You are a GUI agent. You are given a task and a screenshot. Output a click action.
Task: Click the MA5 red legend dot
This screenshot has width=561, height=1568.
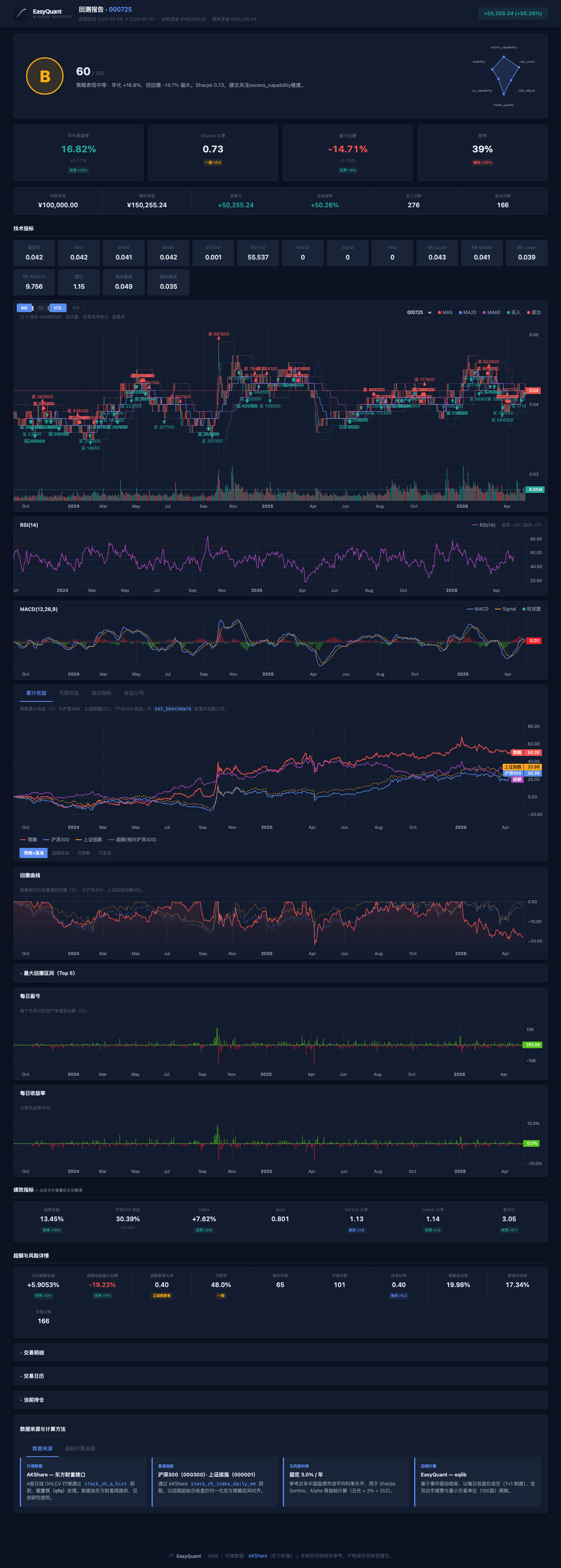[x=439, y=312]
